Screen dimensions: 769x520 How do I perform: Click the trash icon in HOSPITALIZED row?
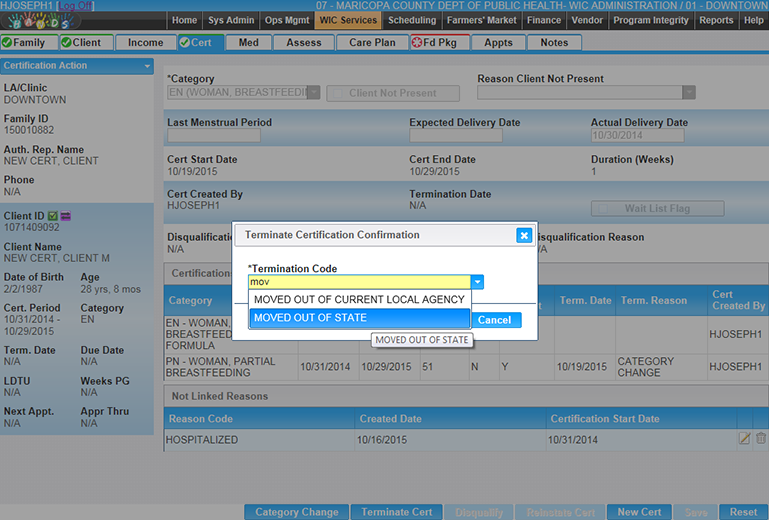[x=761, y=438]
